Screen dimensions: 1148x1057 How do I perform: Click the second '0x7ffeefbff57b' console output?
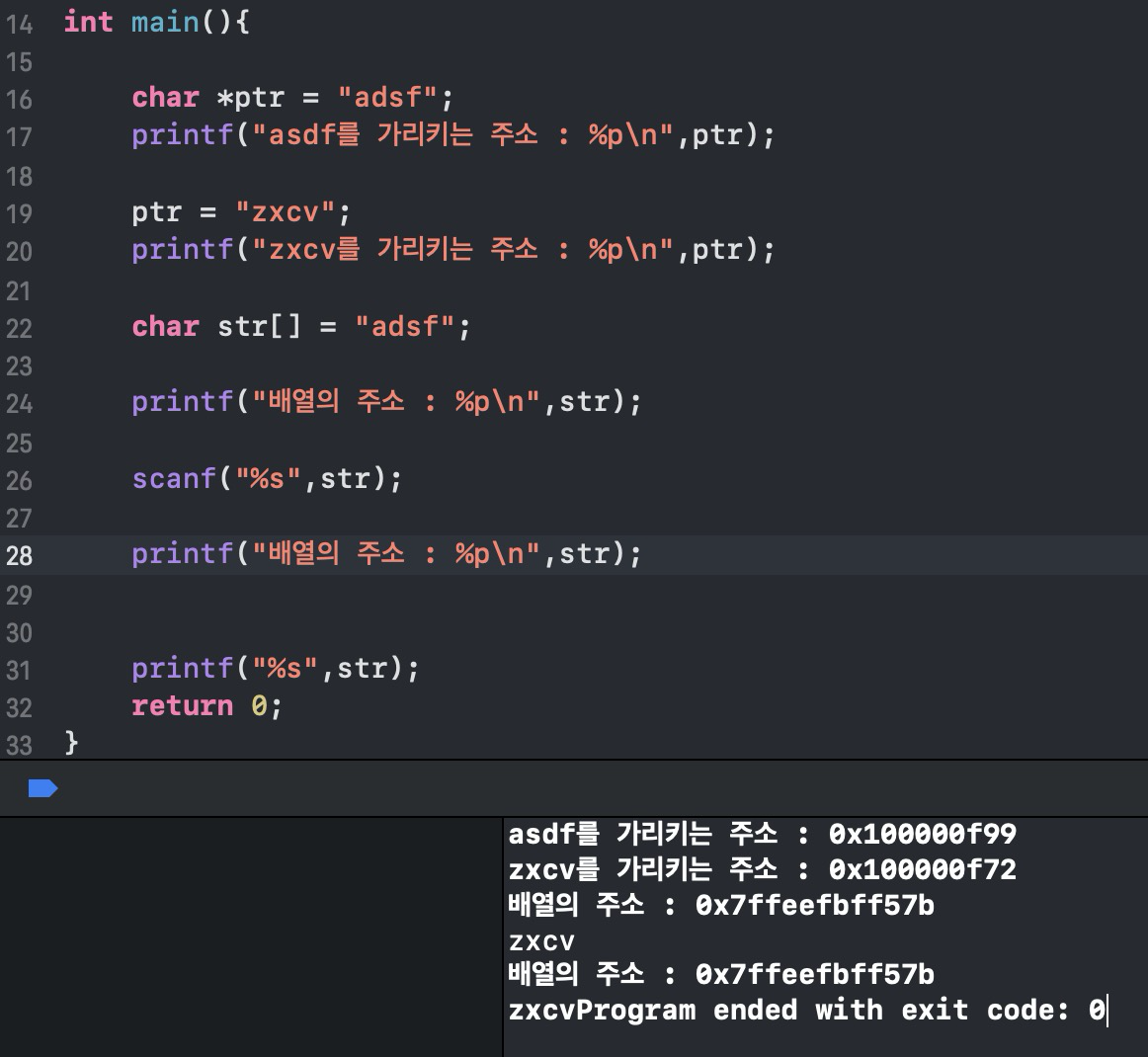(815, 975)
